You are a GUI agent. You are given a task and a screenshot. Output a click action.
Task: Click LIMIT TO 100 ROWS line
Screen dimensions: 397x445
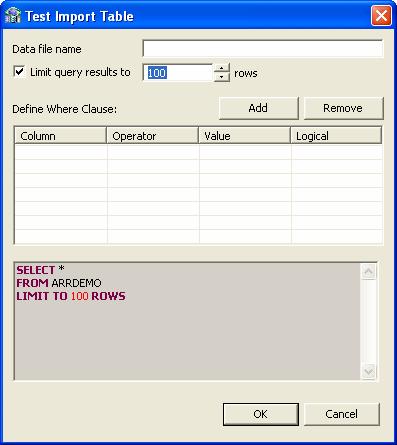(71, 296)
